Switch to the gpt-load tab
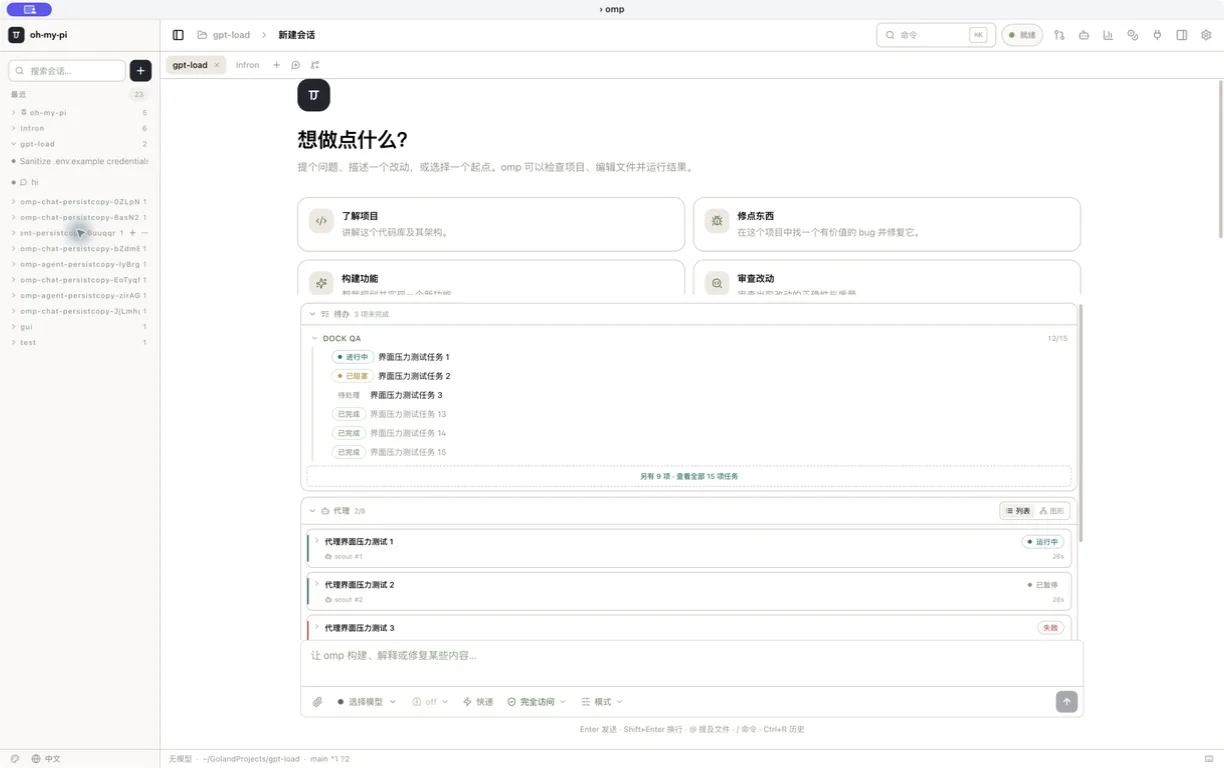 (190, 65)
